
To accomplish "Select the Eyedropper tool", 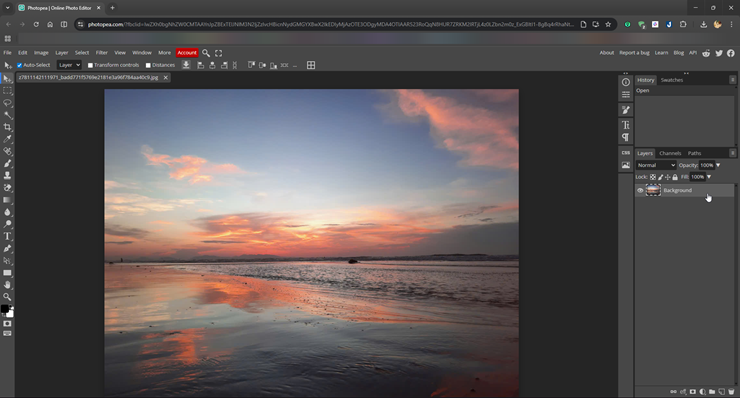I will 8,139.
